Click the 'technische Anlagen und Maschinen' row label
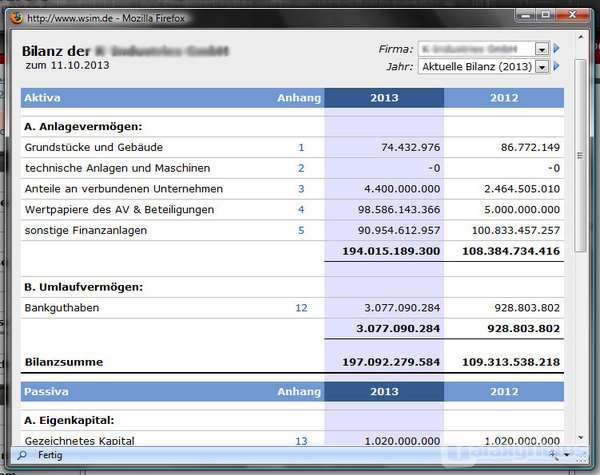This screenshot has width=600, height=475. [117, 168]
